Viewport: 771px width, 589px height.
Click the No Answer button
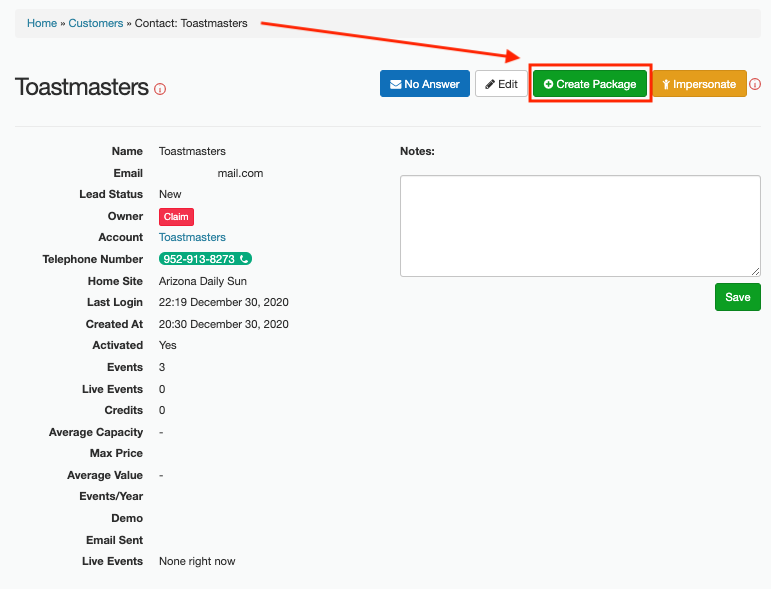425,84
